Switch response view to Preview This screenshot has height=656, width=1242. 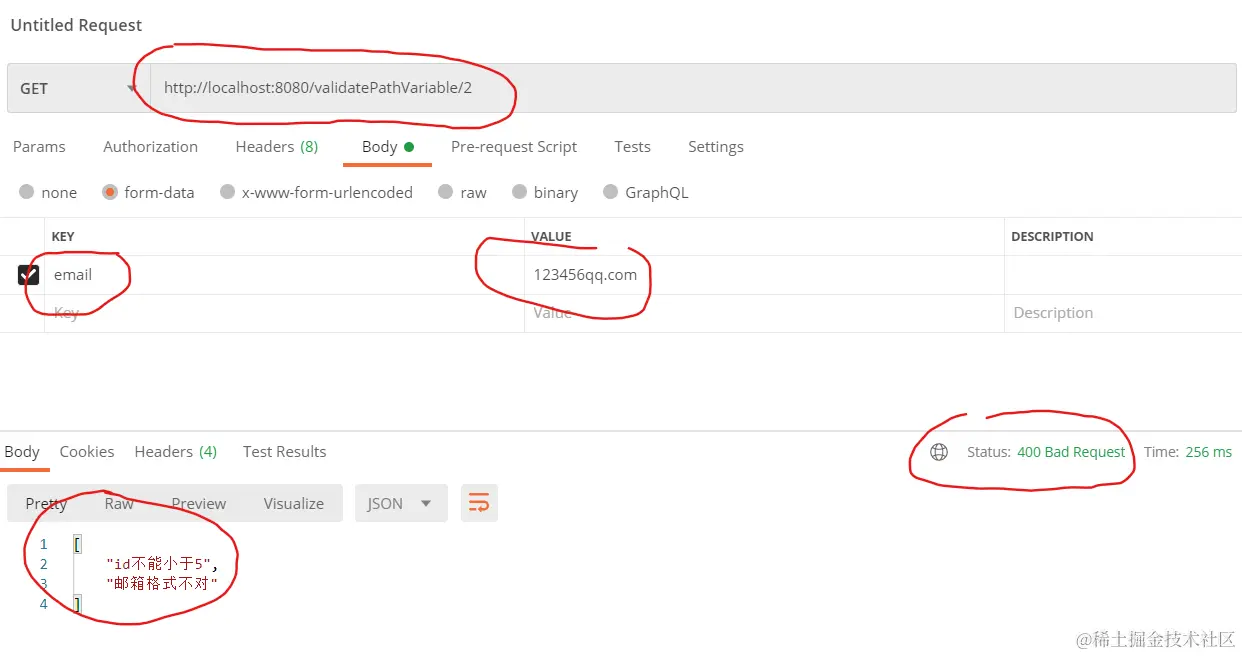pos(199,504)
